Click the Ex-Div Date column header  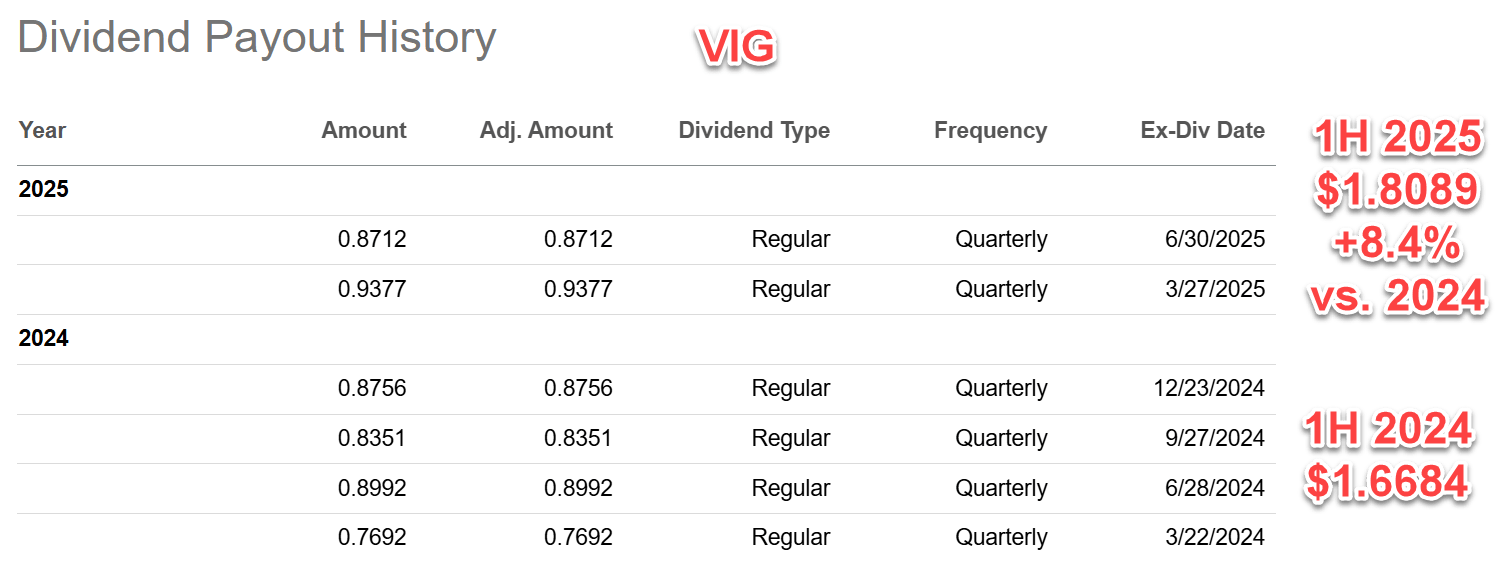pos(1202,130)
